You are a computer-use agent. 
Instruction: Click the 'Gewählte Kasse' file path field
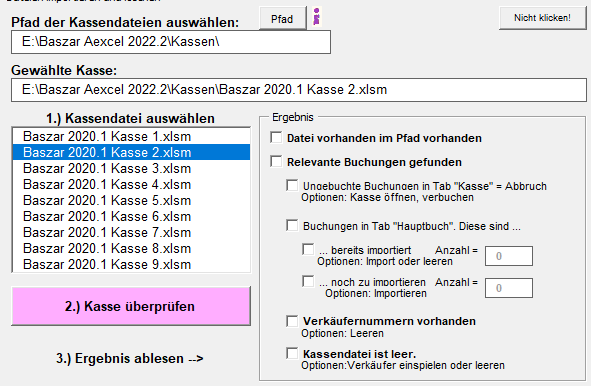299,90
